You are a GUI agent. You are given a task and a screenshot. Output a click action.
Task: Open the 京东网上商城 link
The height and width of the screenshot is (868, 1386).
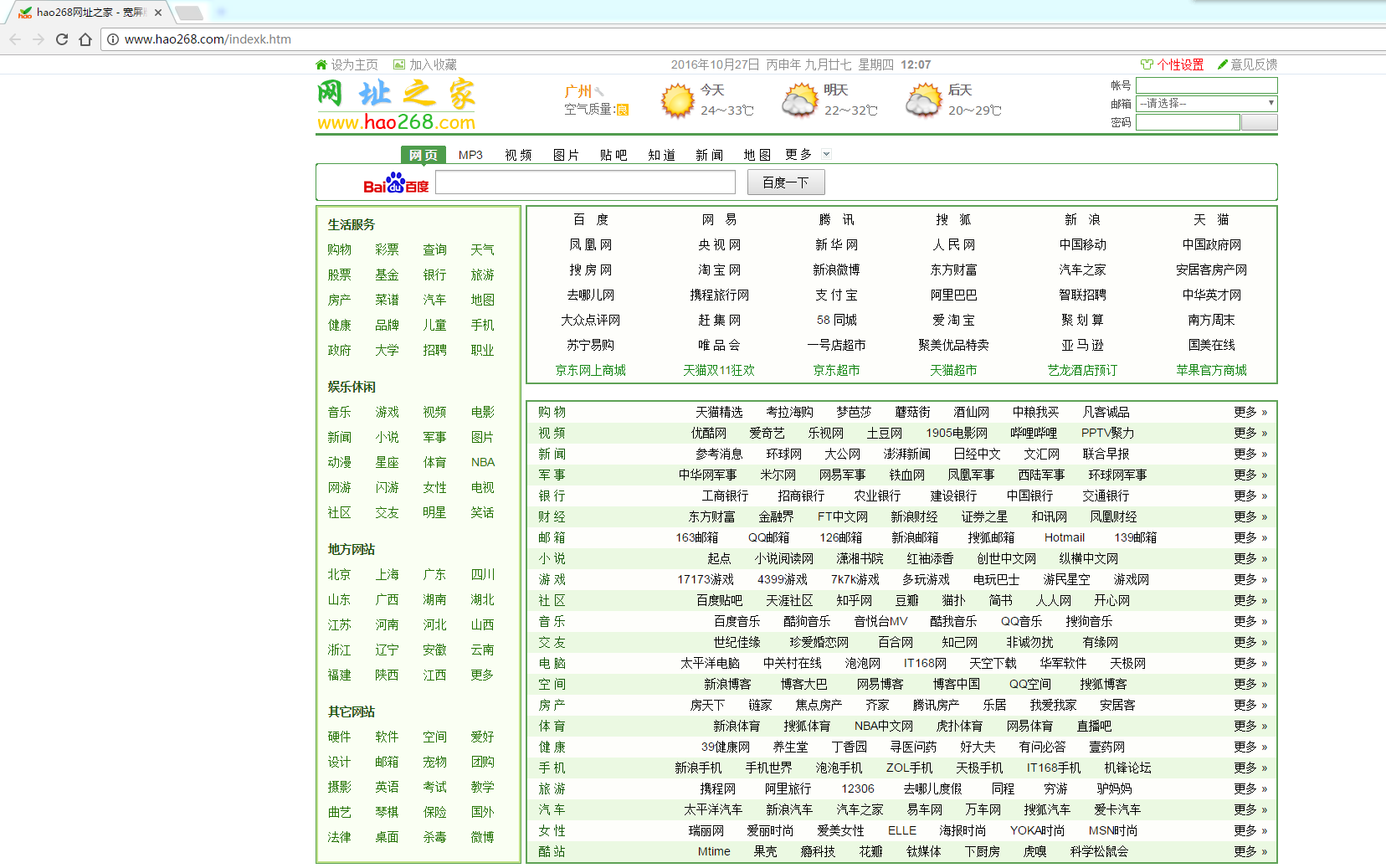[x=591, y=370]
